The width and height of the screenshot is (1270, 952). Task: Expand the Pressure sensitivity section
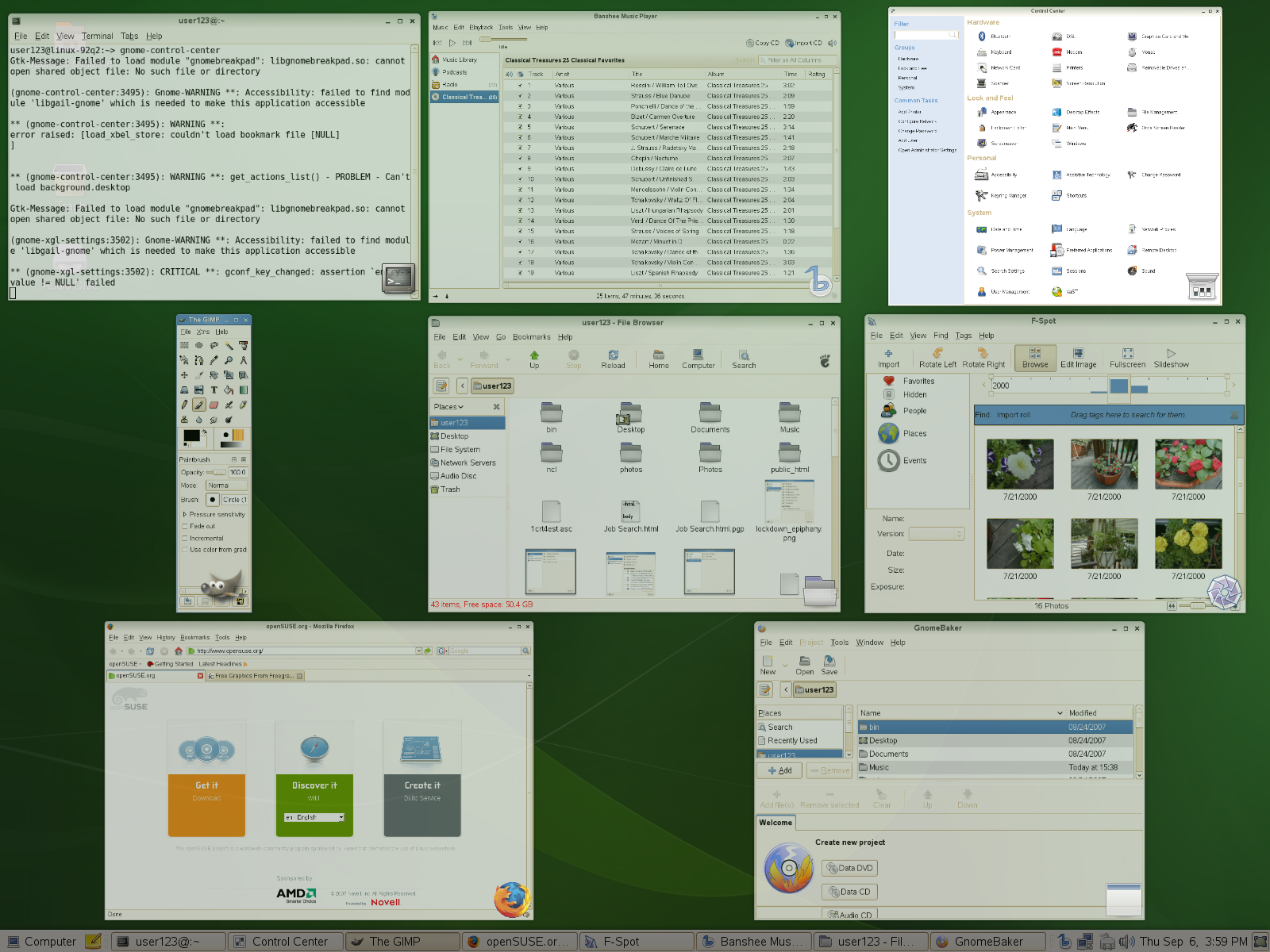click(x=185, y=514)
